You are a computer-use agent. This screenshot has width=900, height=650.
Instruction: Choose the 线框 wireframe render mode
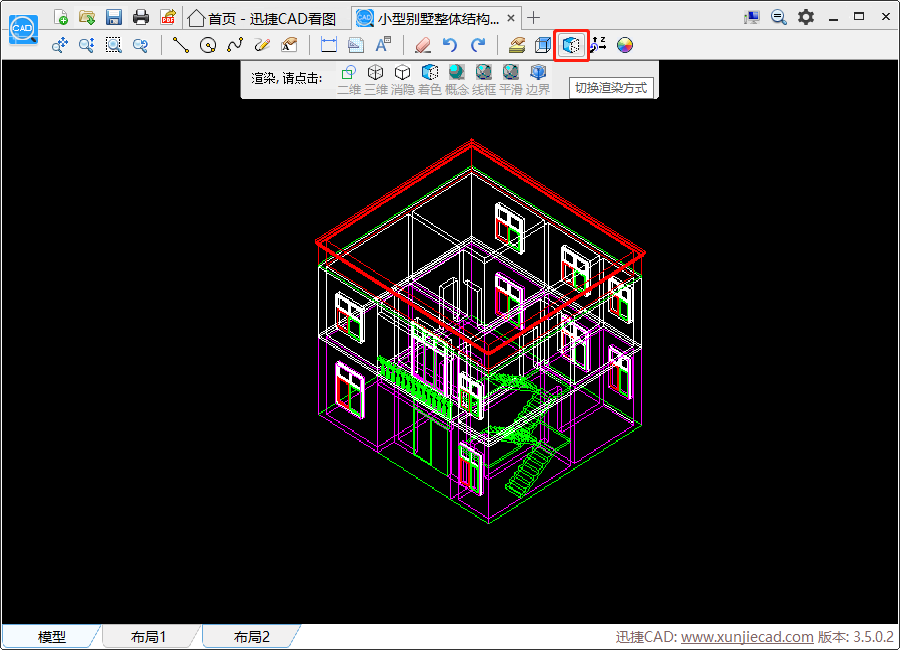(x=483, y=80)
